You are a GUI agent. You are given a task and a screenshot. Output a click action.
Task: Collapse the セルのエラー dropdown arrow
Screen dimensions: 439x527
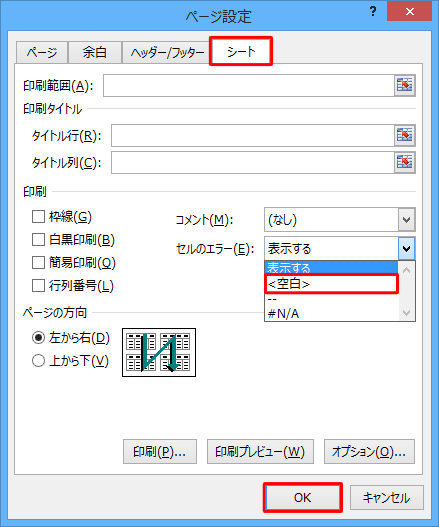(x=407, y=249)
